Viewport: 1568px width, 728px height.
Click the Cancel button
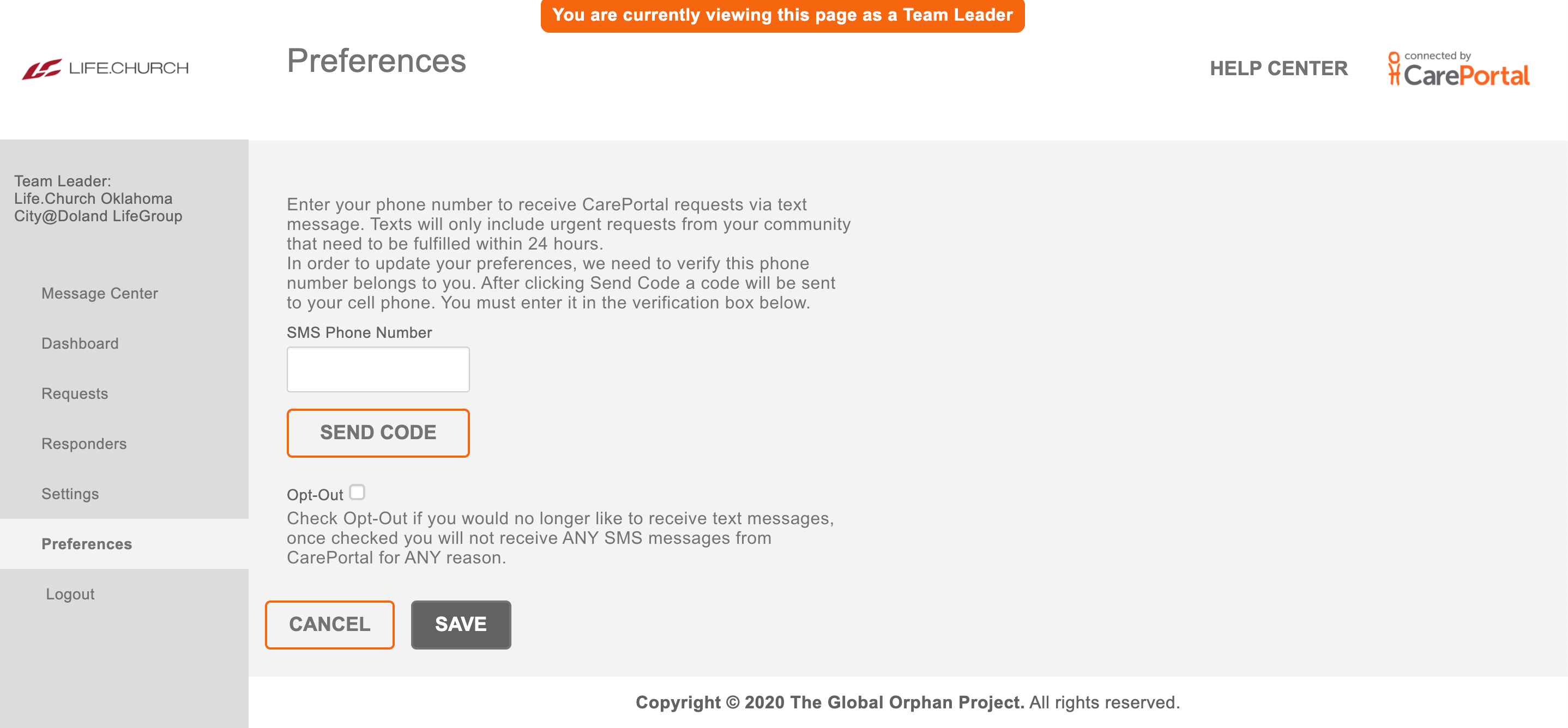pyautogui.click(x=329, y=624)
